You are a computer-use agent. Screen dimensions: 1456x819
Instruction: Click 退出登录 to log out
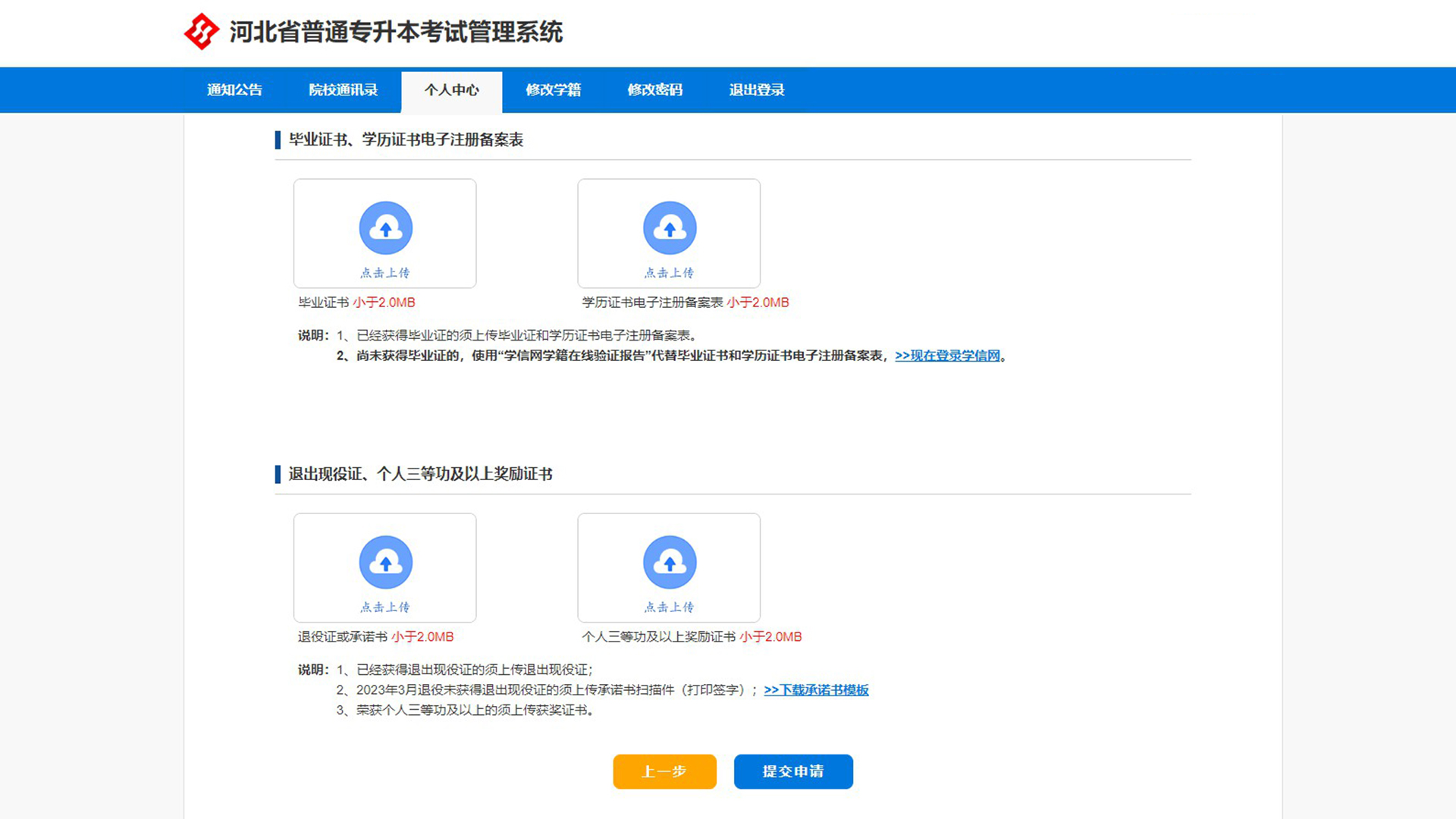[756, 90]
